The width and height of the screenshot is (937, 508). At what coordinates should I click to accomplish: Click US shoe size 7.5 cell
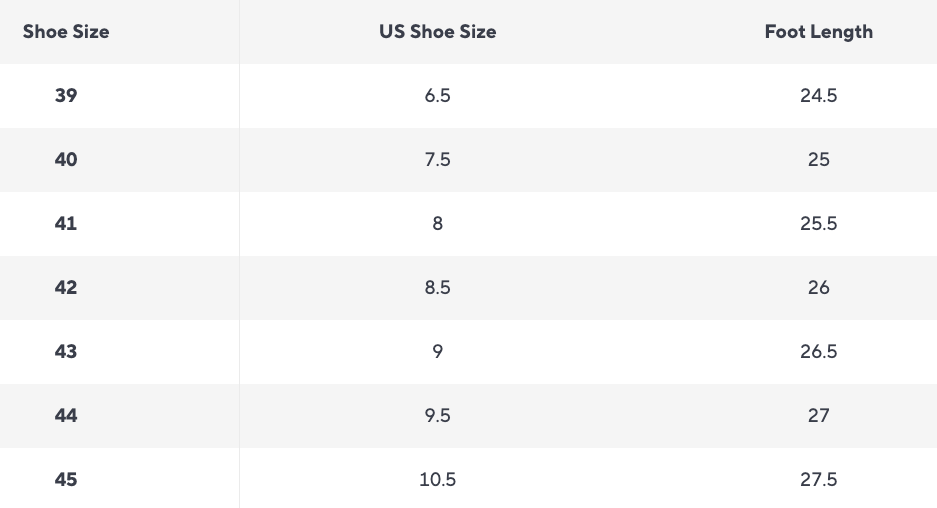(437, 160)
